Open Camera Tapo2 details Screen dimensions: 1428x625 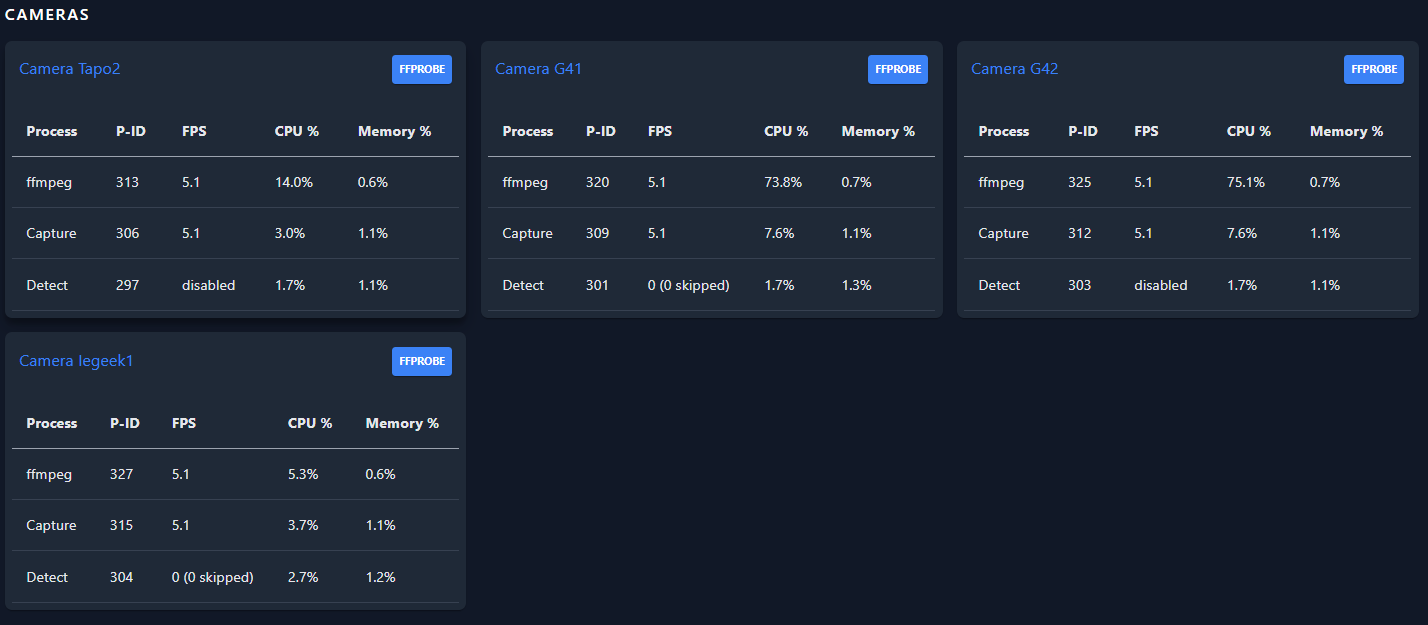pos(69,69)
